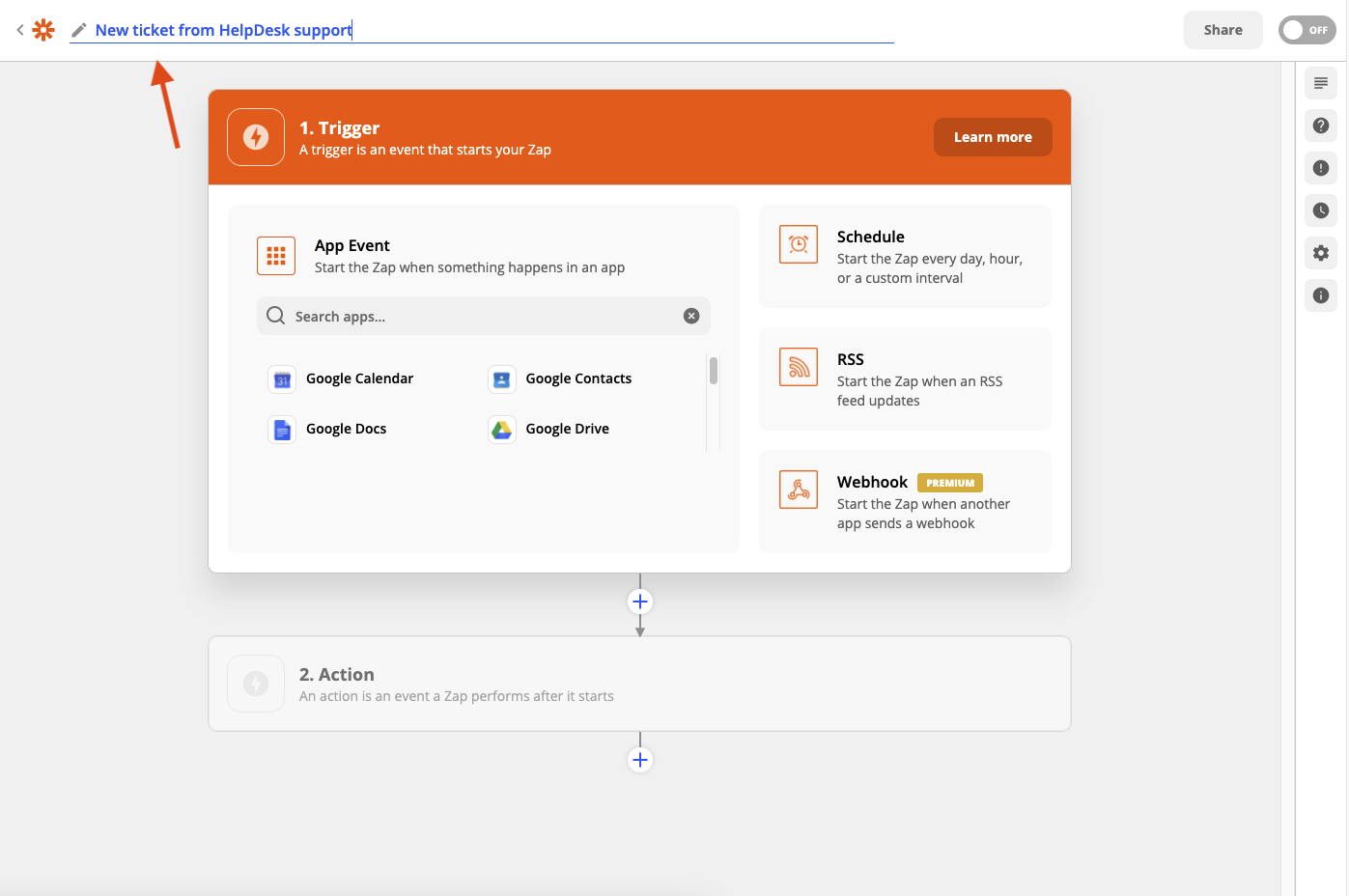Click the RSS feed icon
The image size is (1349, 896).
(x=799, y=367)
